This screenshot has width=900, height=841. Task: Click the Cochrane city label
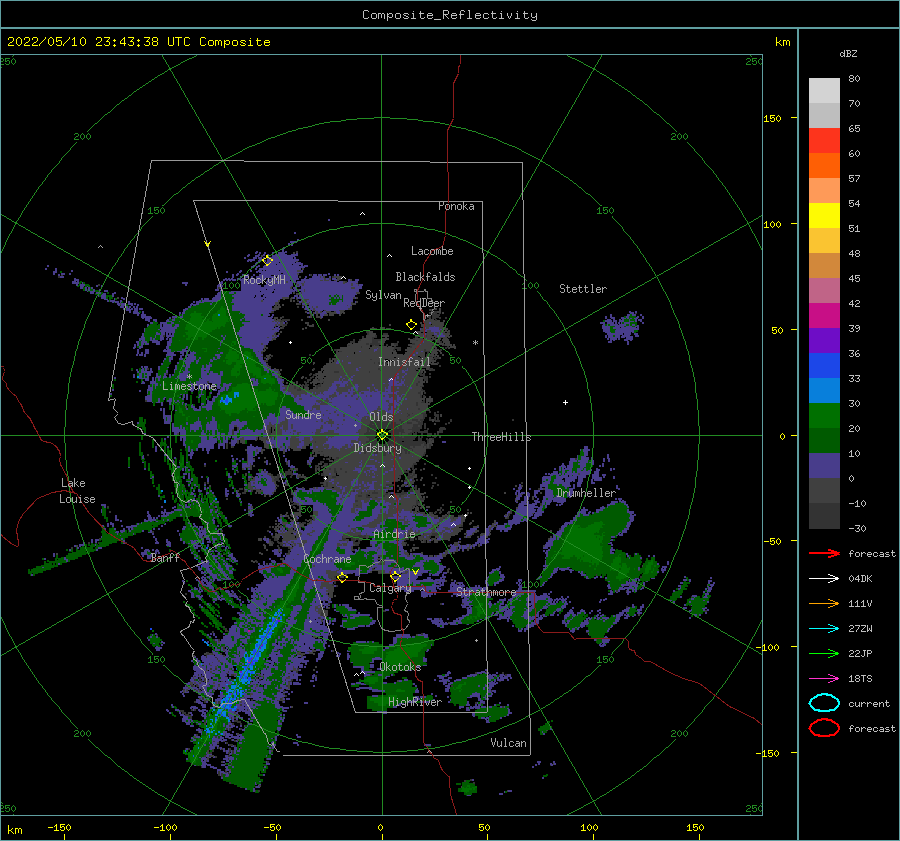327,559
